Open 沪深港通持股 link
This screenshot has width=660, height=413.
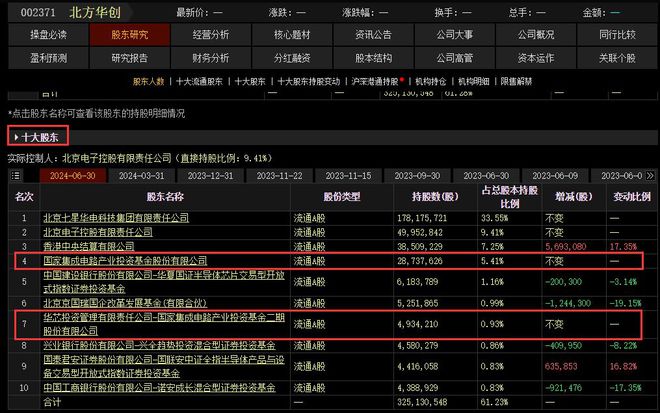click(x=375, y=82)
